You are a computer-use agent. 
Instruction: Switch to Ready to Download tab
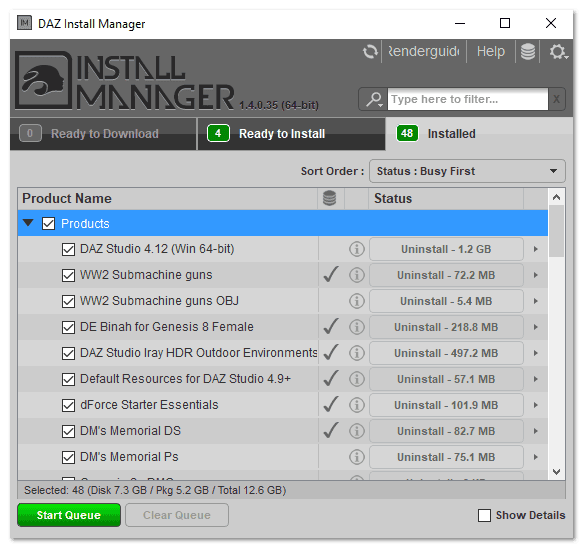click(103, 134)
